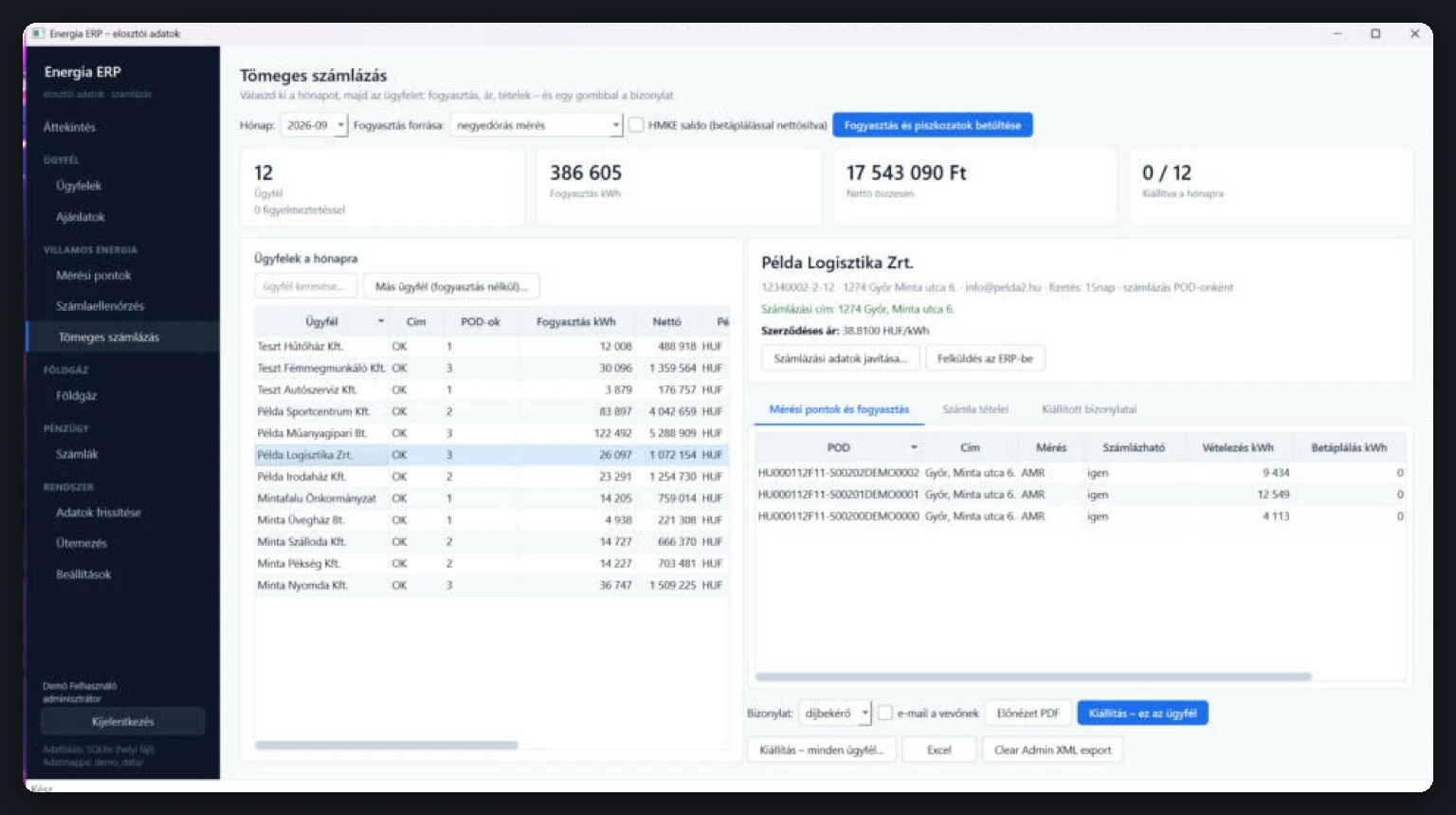Select the Teszt Hűtőház Kft. row
The height and width of the screenshot is (815, 1456).
(491, 347)
